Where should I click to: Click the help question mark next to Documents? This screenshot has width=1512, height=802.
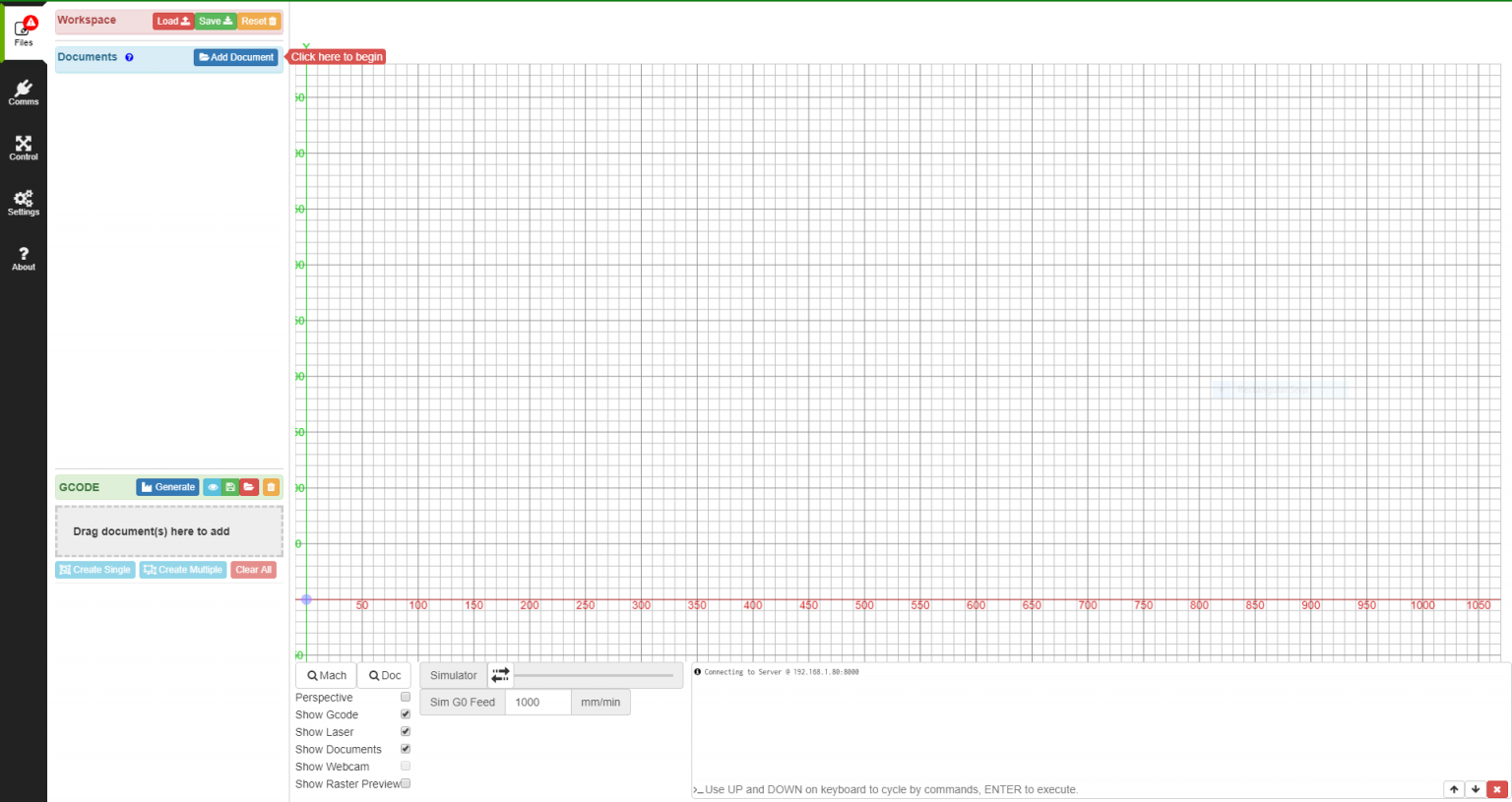pos(129,57)
